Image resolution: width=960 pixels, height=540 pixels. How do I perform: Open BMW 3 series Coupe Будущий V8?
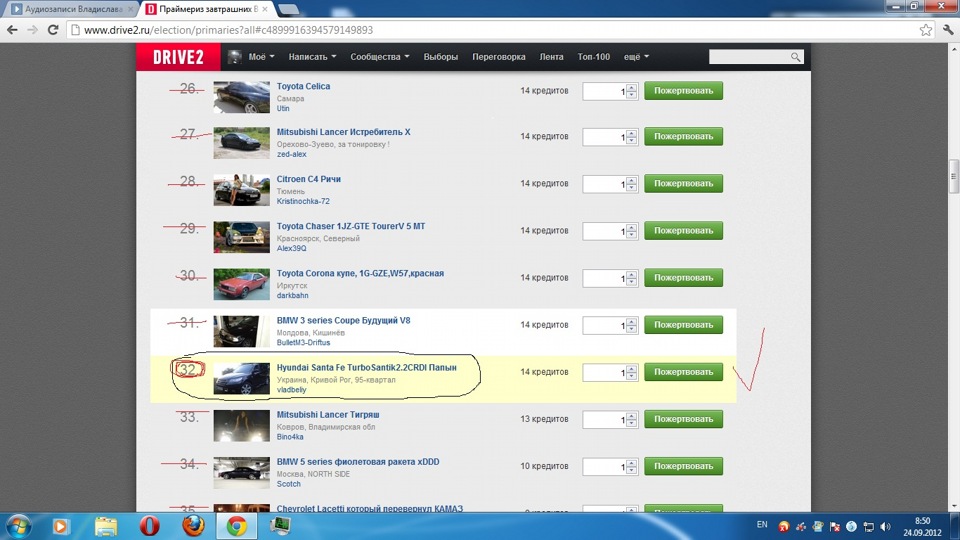[x=343, y=321]
